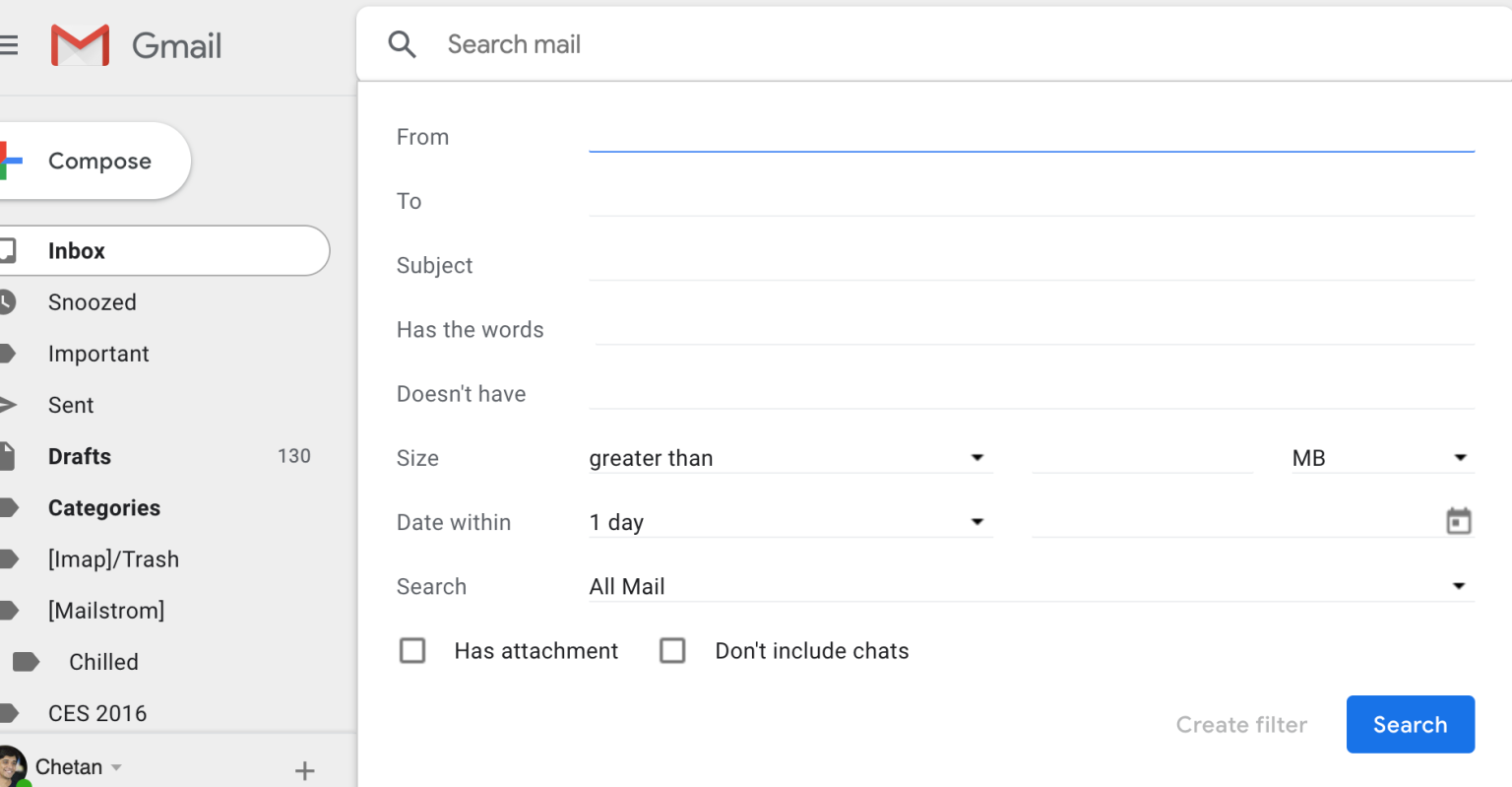Focus the Subject input field
The width and height of the screenshot is (1512, 787).
(1031, 265)
